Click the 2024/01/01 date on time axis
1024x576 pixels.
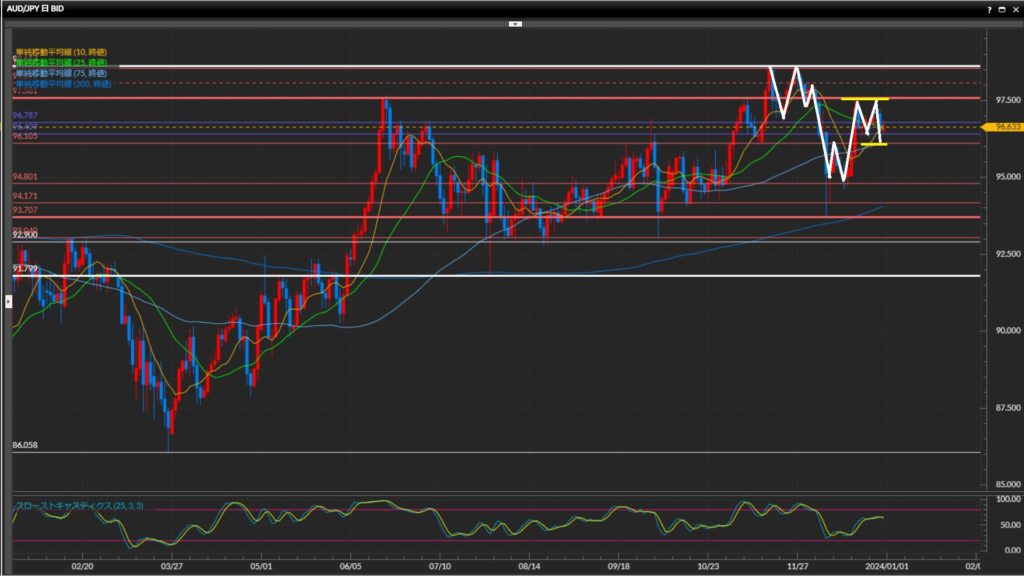[x=886, y=565]
